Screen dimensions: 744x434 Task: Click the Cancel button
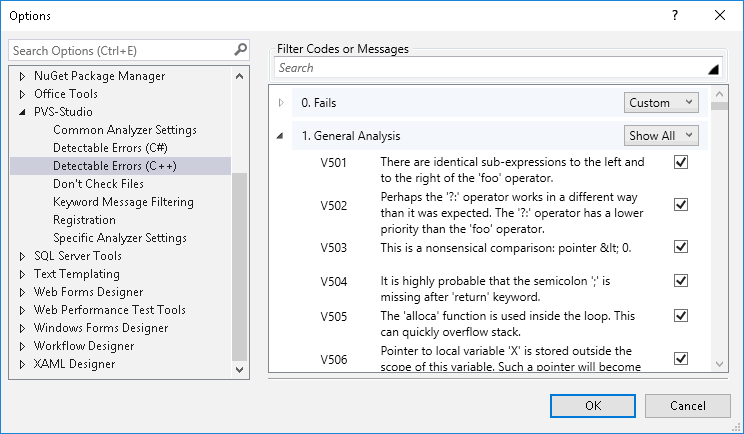(x=687, y=405)
